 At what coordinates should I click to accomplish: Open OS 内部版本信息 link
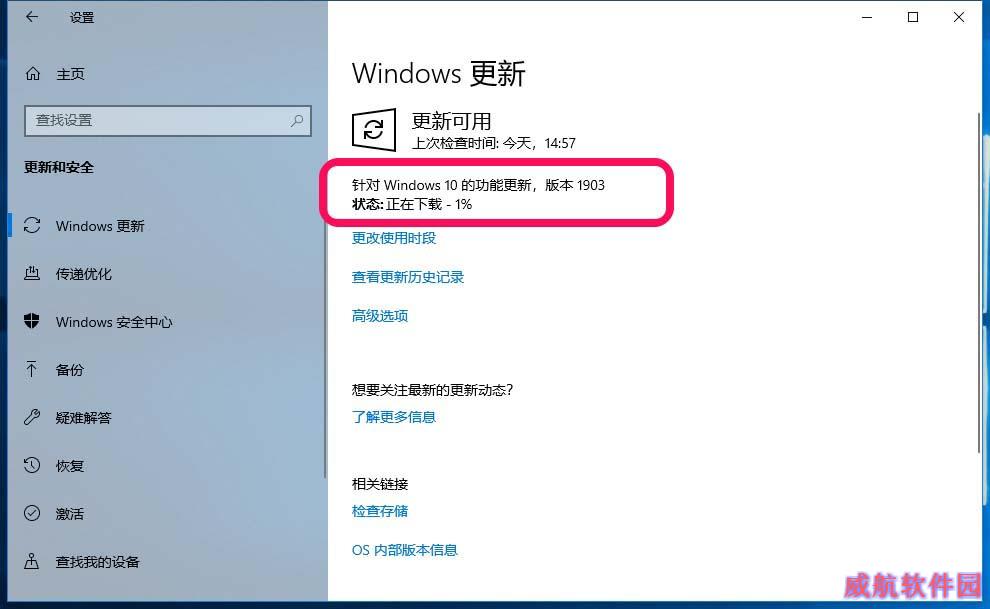(x=405, y=550)
